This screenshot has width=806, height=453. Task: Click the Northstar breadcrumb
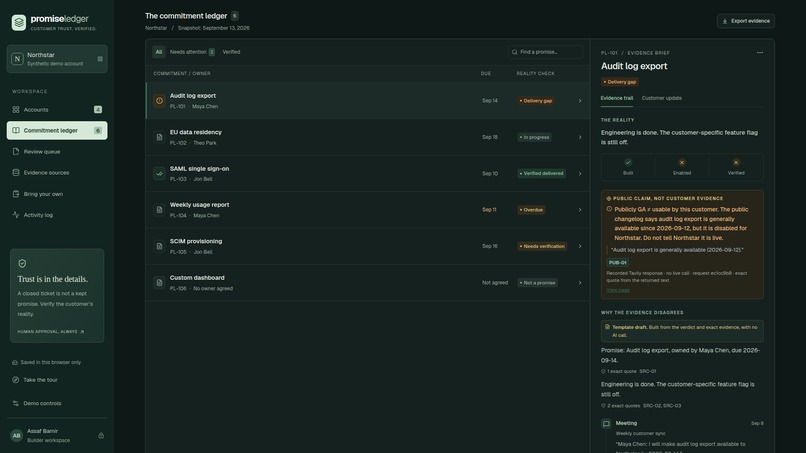[156, 28]
